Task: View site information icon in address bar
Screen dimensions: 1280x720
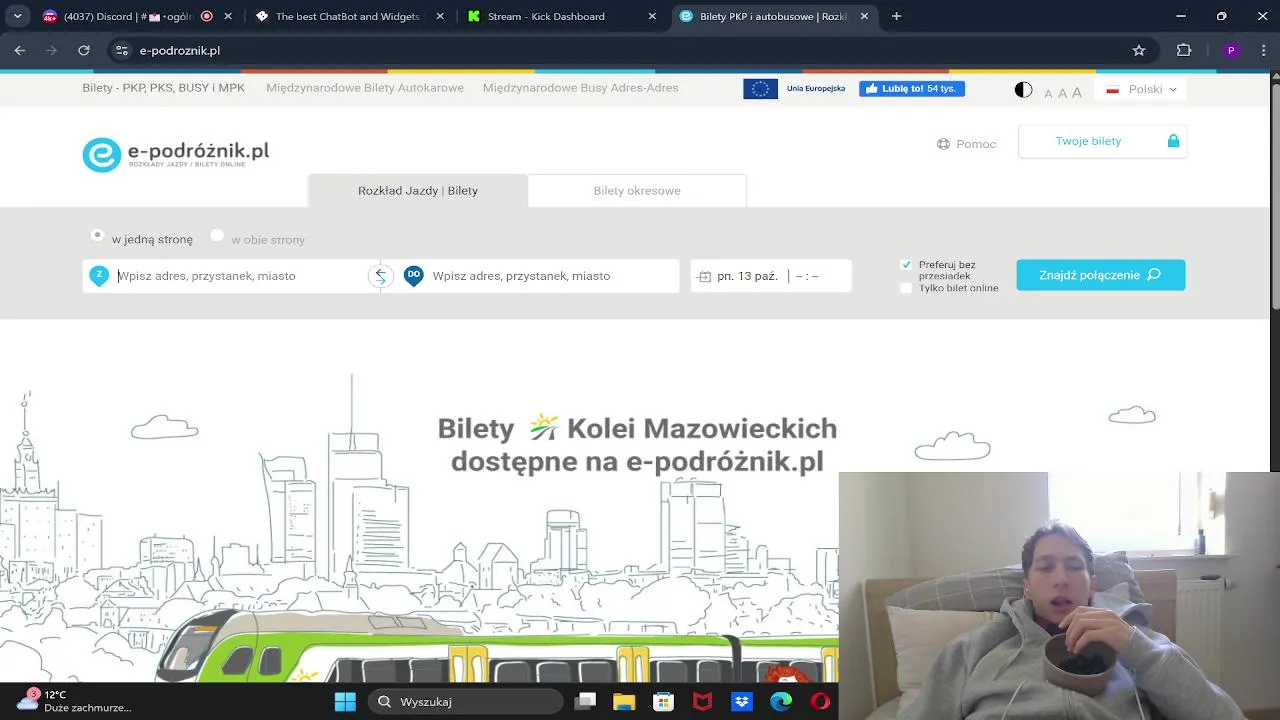Action: pyautogui.click(x=121, y=50)
